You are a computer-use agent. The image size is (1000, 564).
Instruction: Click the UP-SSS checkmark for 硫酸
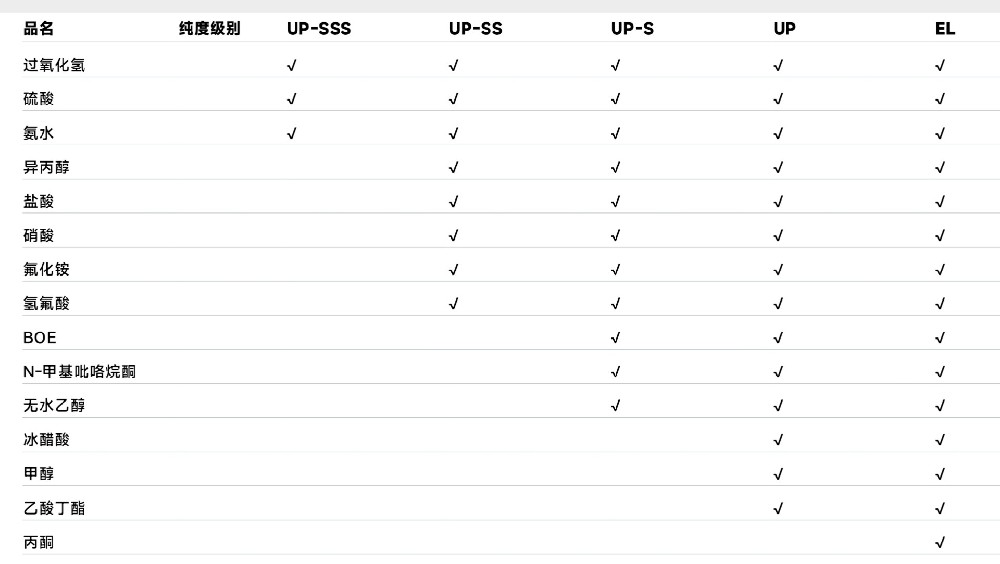click(291, 99)
